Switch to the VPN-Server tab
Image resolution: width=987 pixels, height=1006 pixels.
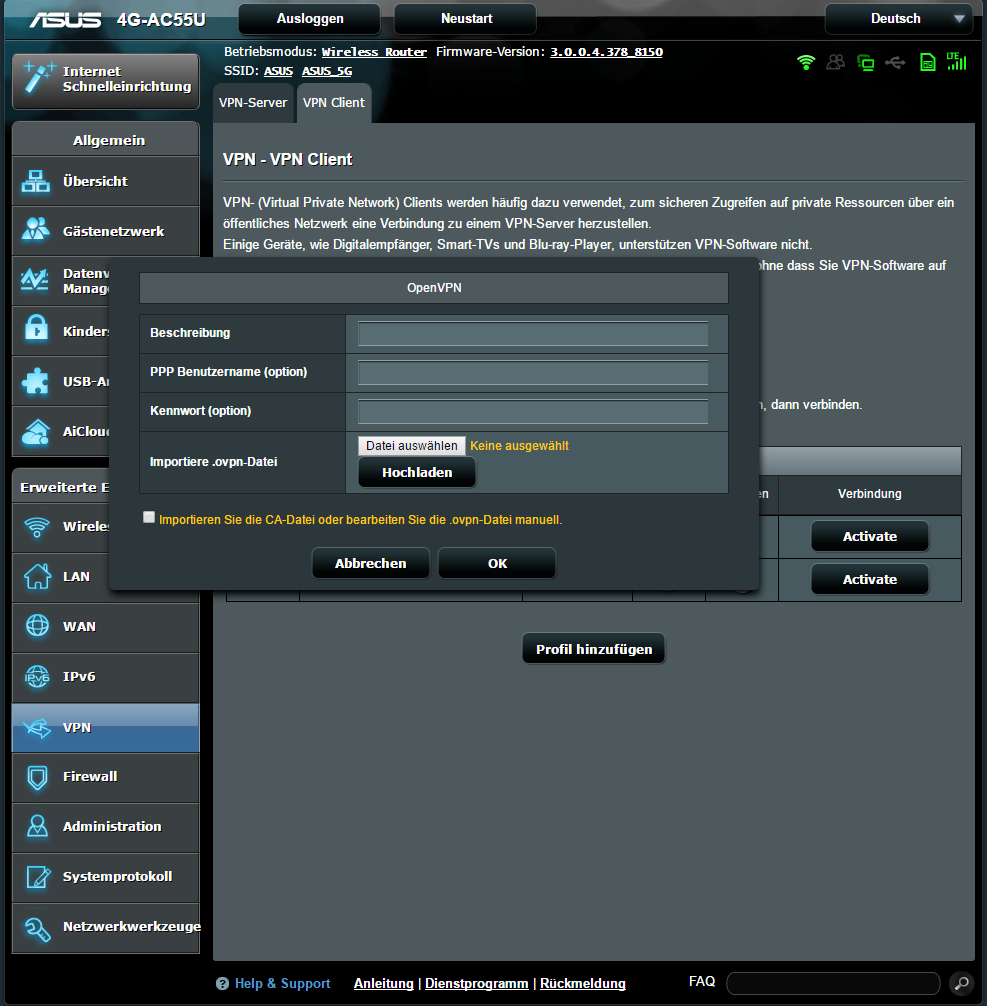(253, 102)
